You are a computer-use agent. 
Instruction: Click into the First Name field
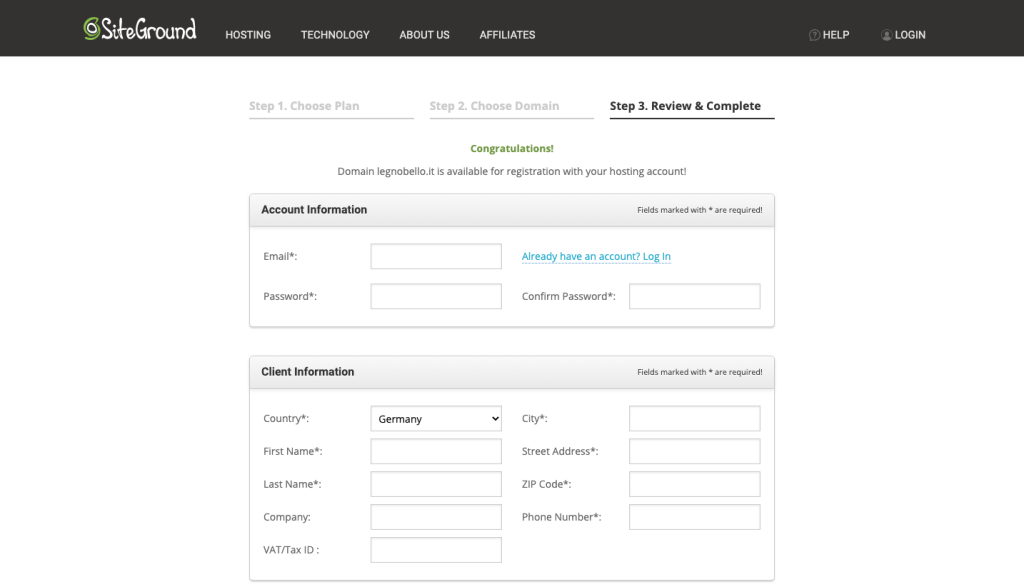click(436, 451)
